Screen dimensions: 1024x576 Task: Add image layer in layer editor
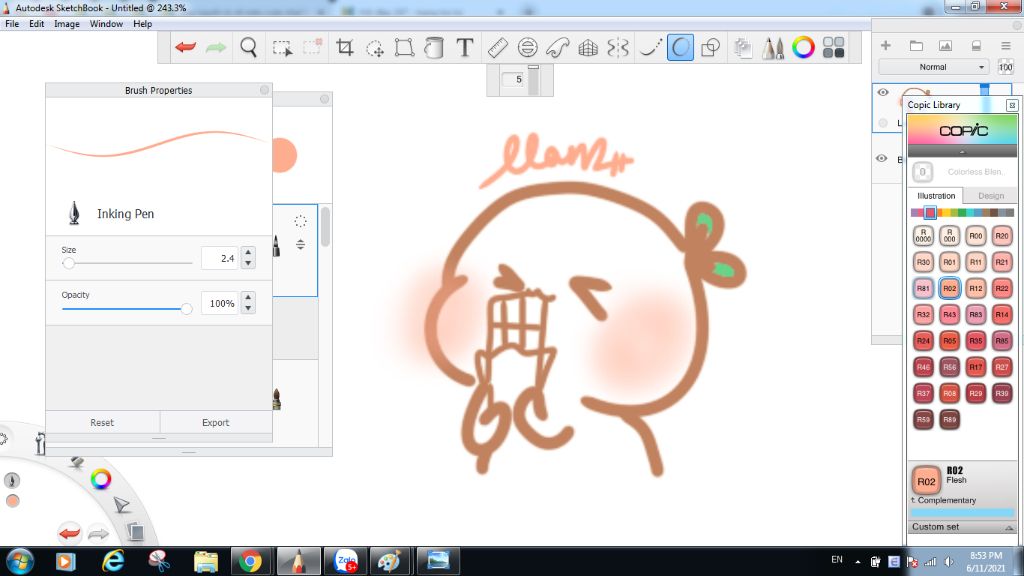[x=945, y=46]
